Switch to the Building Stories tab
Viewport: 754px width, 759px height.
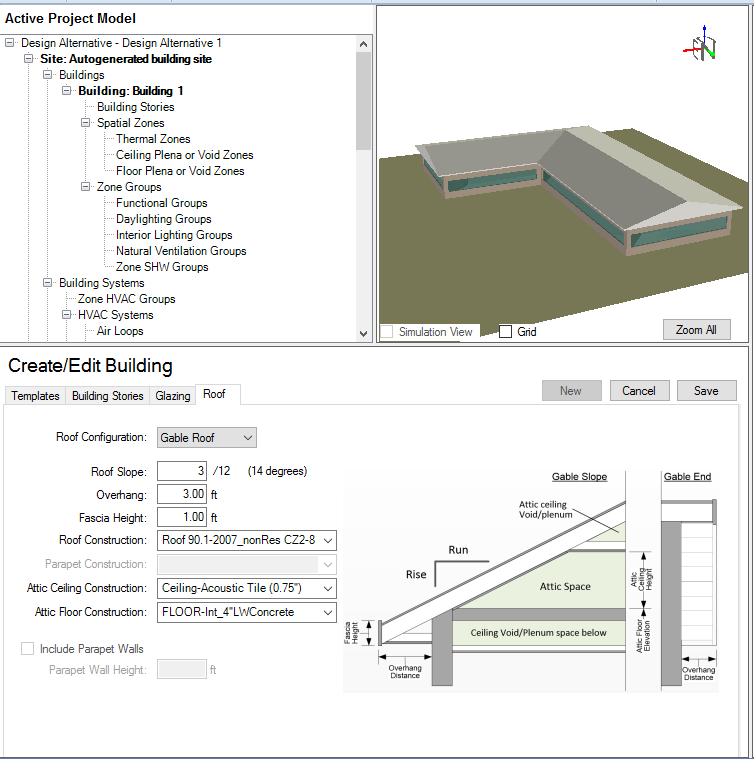tap(107, 396)
